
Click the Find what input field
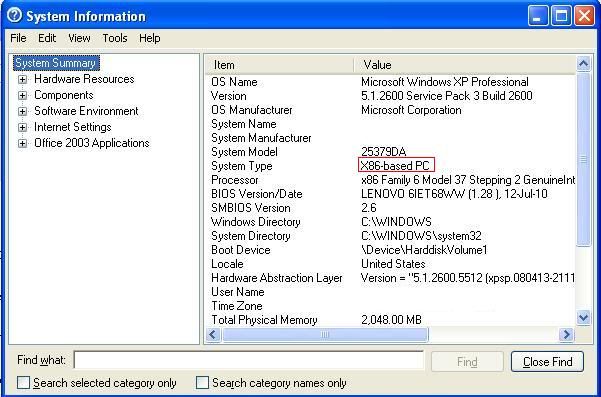tap(249, 360)
